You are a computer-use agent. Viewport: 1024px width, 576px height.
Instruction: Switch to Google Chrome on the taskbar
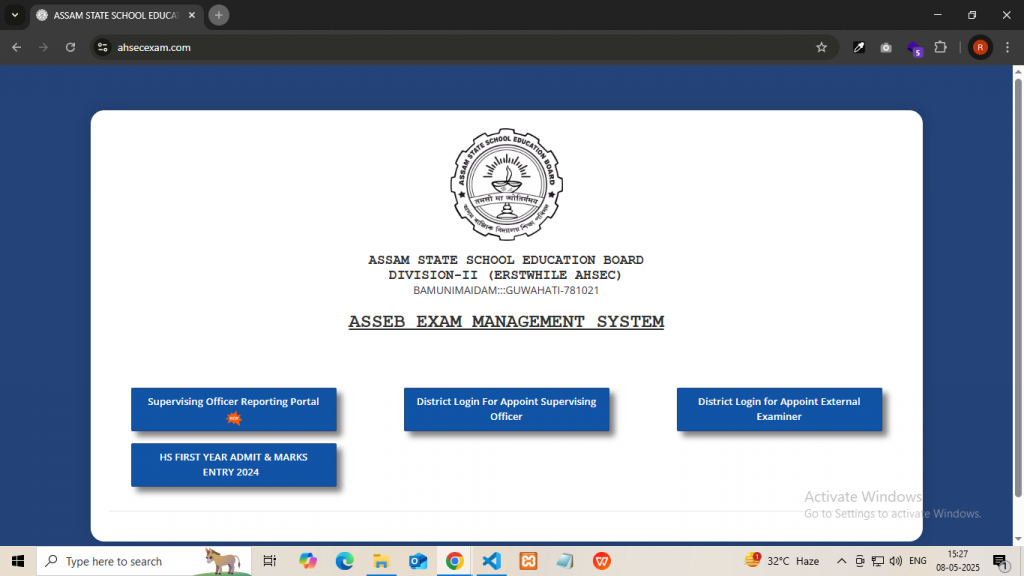click(x=455, y=561)
